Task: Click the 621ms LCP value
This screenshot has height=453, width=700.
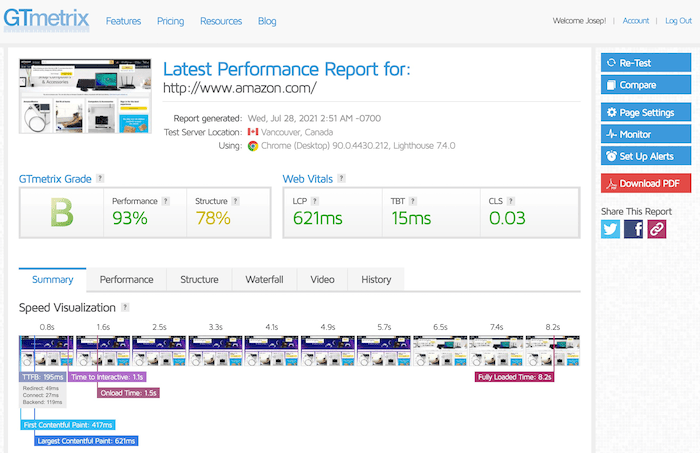Action: pos(317,218)
